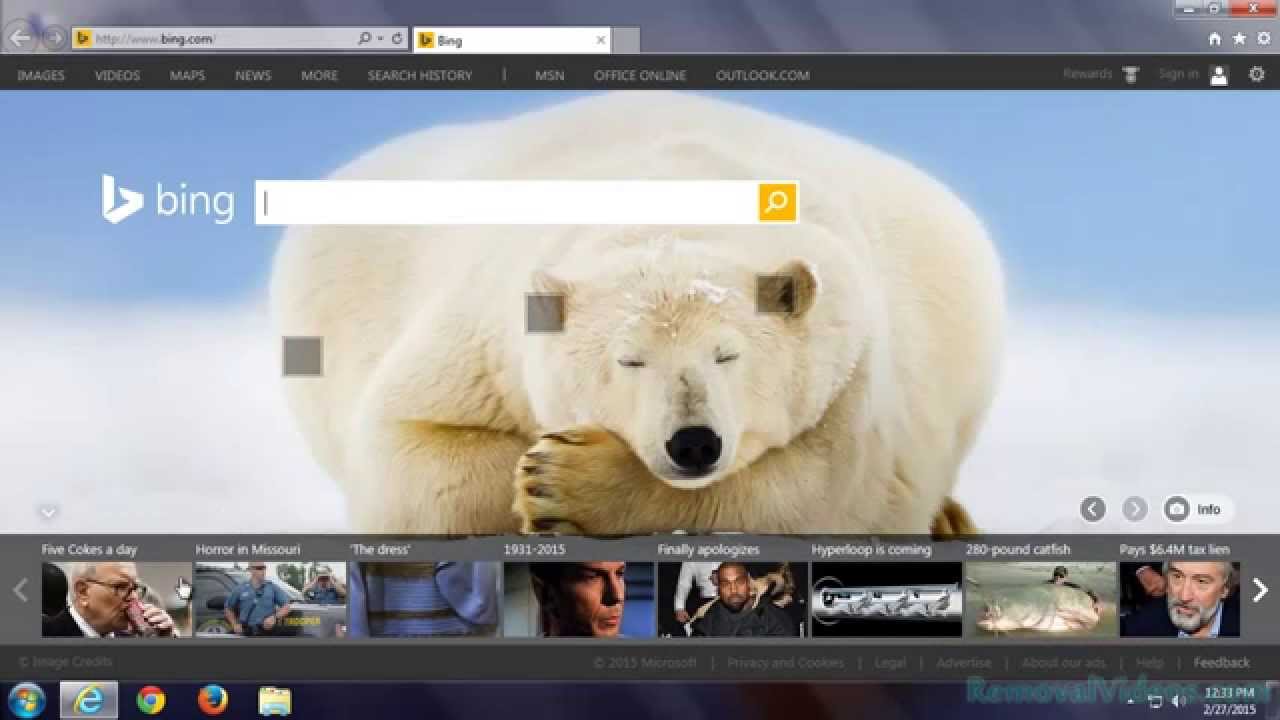Click the browser forward arrow button

[x=53, y=39]
